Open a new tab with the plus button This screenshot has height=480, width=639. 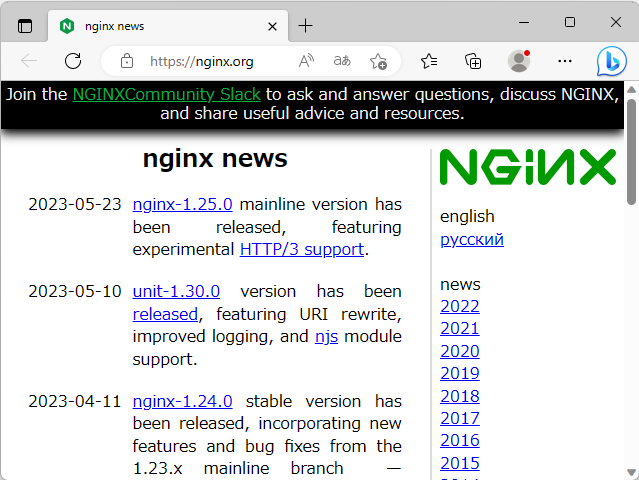pos(305,26)
